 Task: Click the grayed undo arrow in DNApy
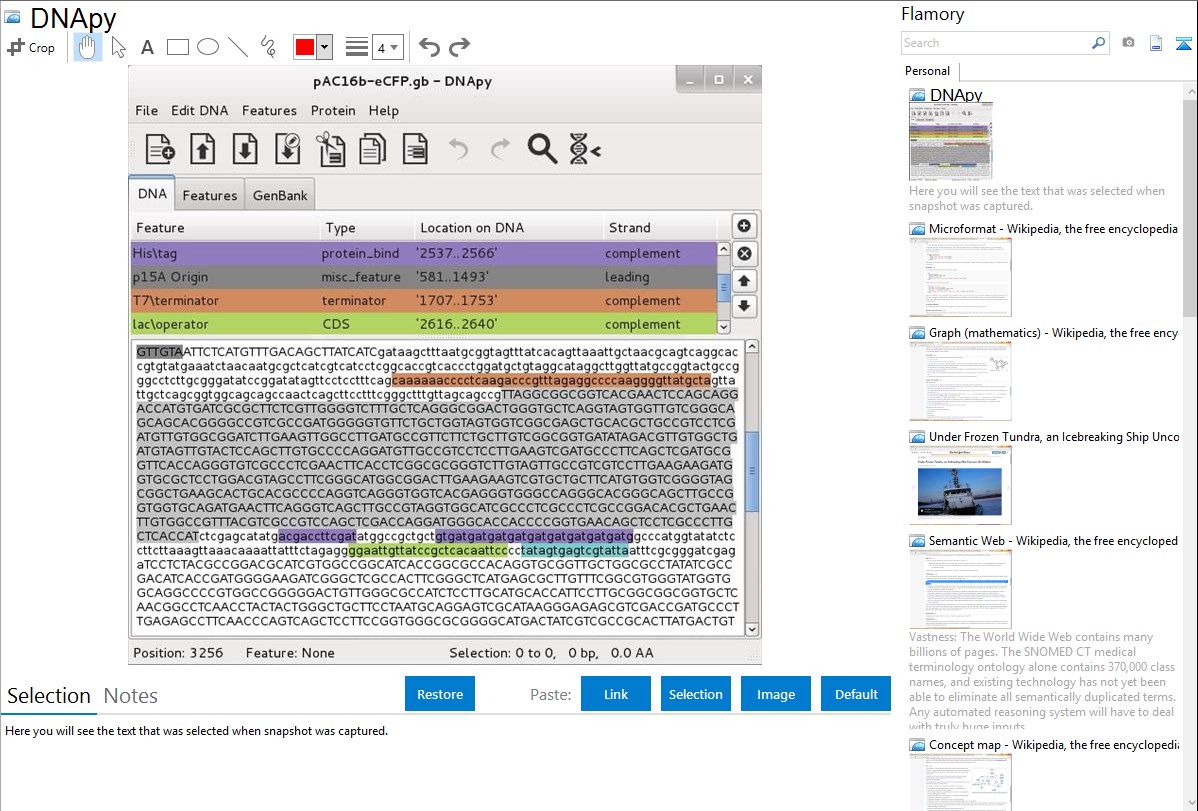coord(458,149)
